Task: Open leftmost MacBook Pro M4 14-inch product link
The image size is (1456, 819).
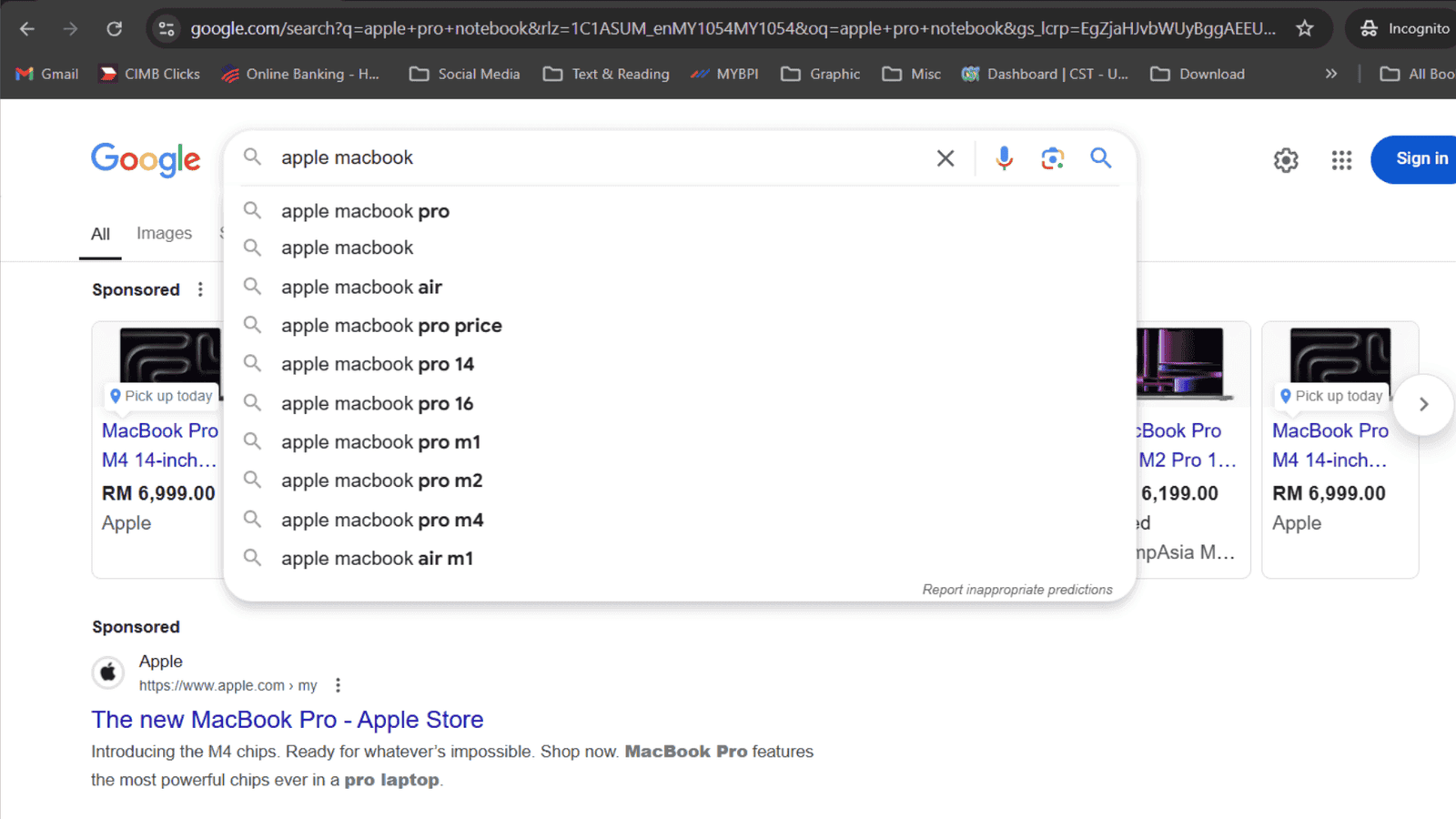Action: click(160, 445)
